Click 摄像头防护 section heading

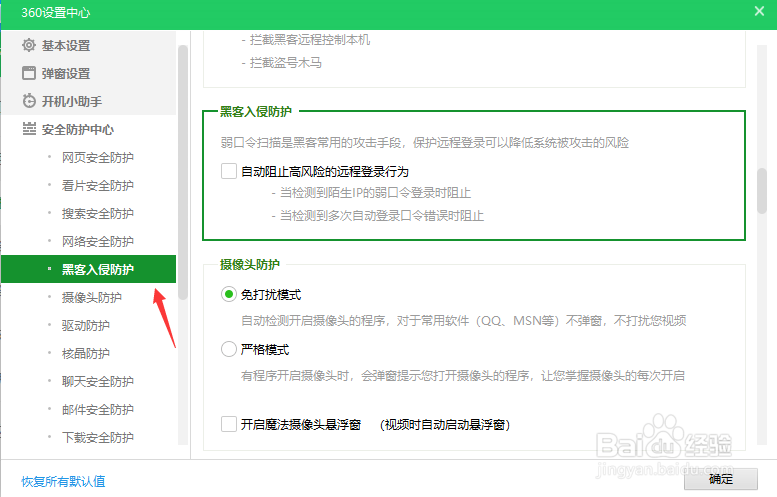250,264
